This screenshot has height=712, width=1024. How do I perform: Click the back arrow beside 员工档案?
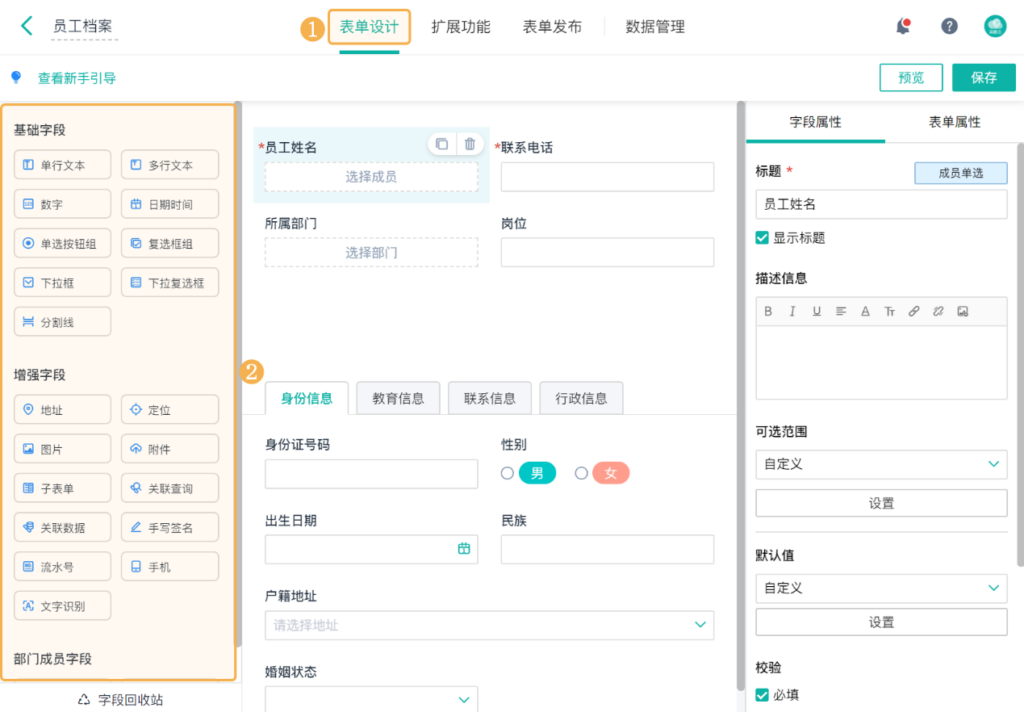(27, 27)
